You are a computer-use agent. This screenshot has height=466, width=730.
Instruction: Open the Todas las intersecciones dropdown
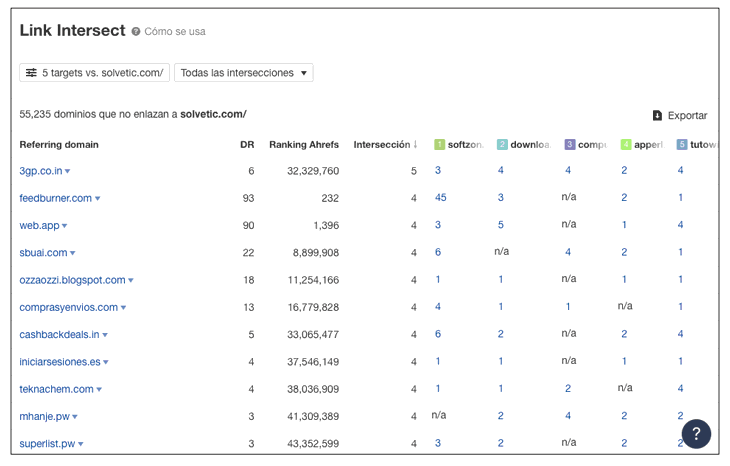click(x=243, y=73)
